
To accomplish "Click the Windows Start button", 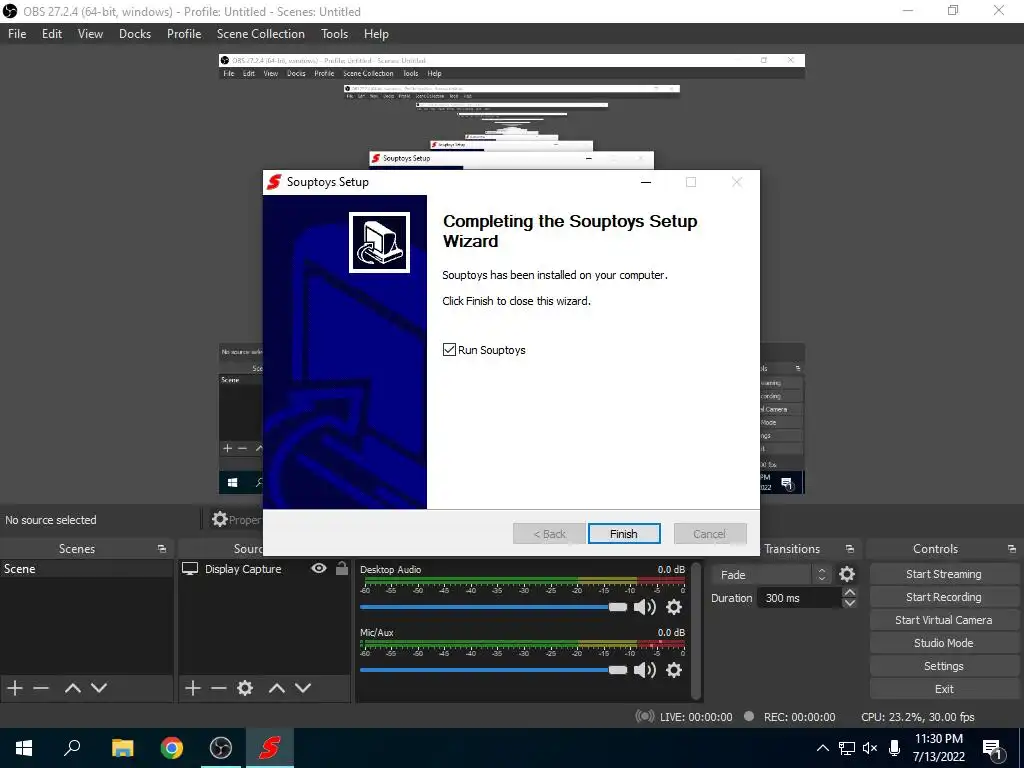I will tap(24, 748).
